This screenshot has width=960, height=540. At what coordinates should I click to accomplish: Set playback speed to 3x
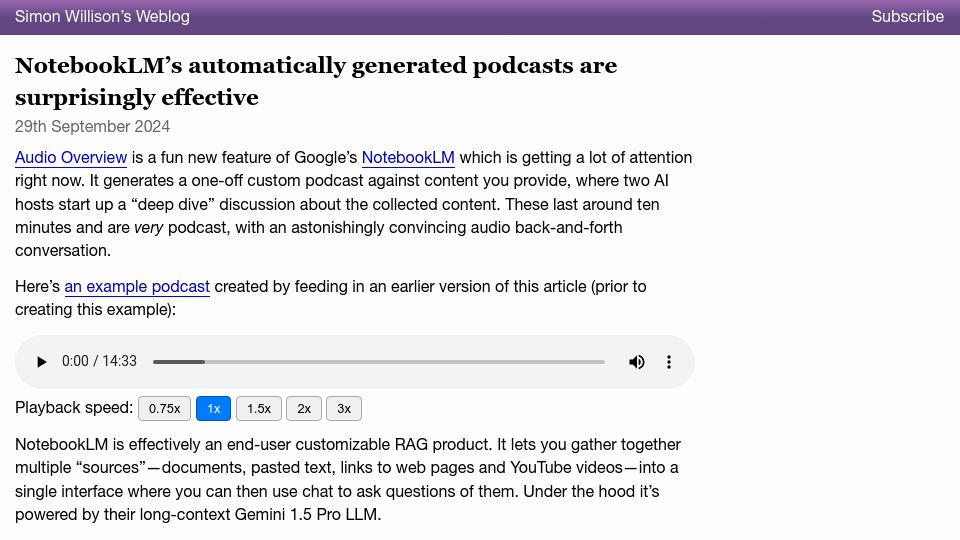(x=344, y=408)
